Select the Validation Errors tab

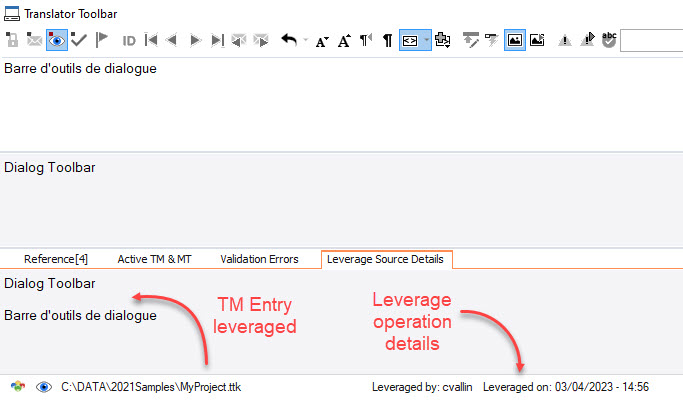(259, 259)
